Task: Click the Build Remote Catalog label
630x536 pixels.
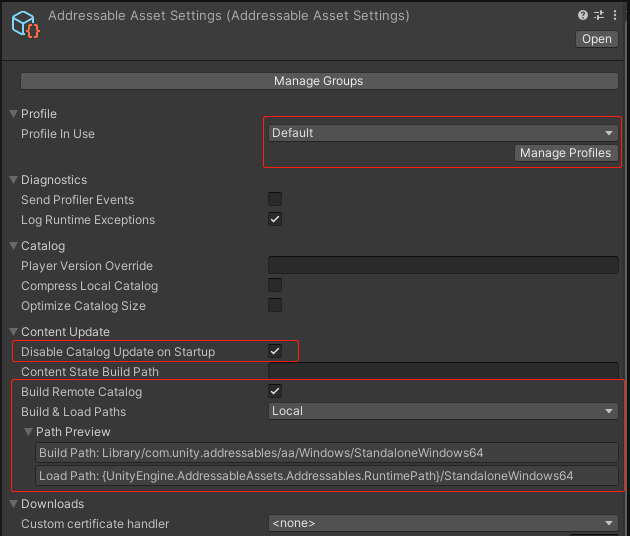Action: (82, 392)
